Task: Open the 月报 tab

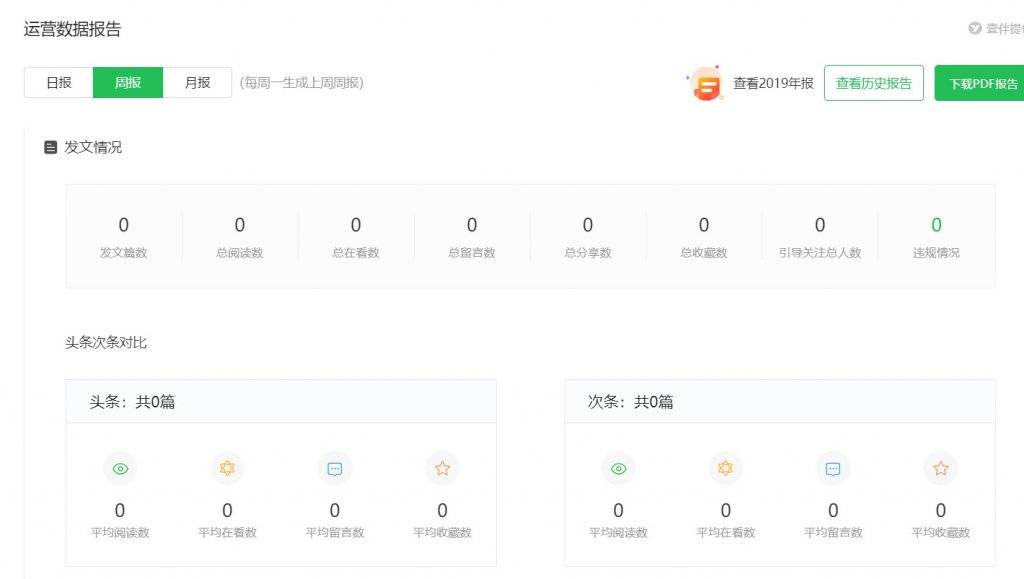Action: pos(197,83)
